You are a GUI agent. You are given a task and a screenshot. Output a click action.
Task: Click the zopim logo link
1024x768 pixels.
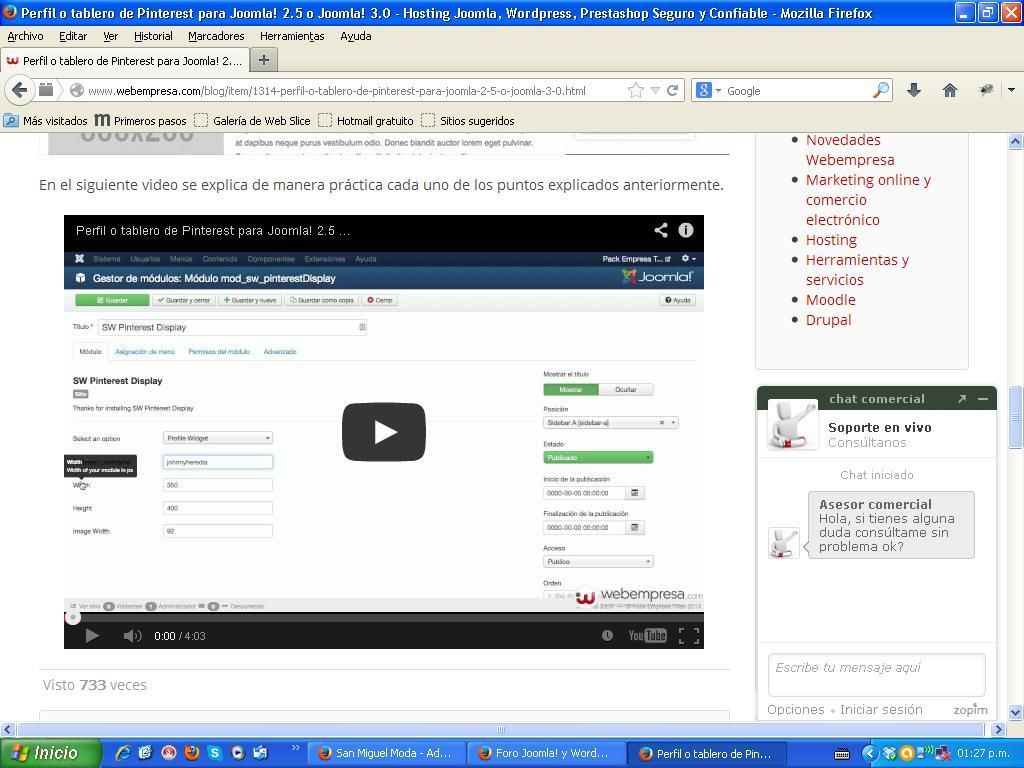pos(970,709)
